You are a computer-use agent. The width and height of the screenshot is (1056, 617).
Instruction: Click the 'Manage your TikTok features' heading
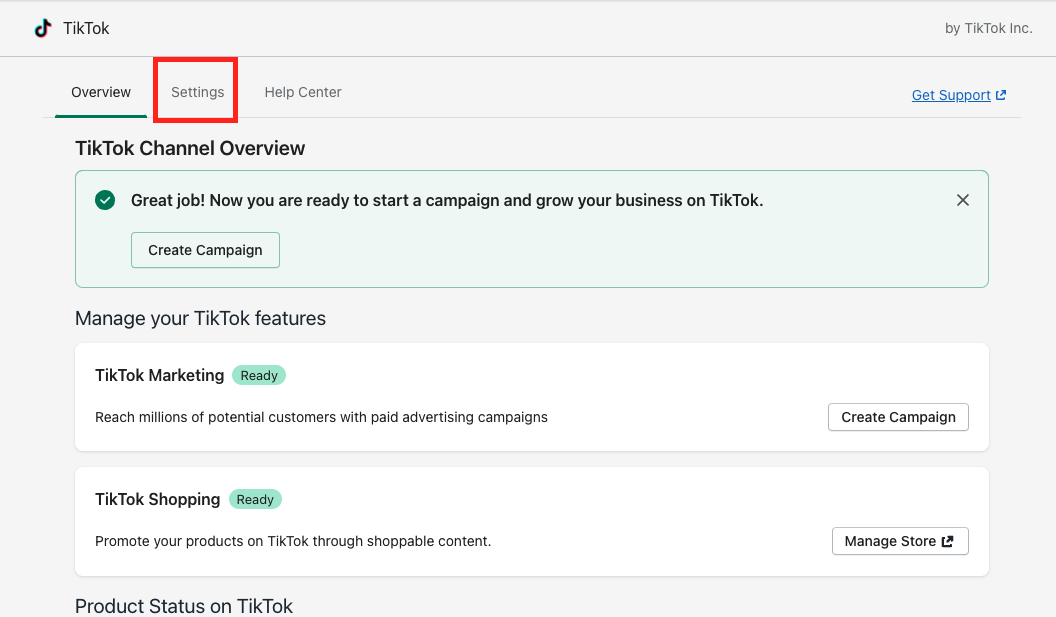(200, 318)
